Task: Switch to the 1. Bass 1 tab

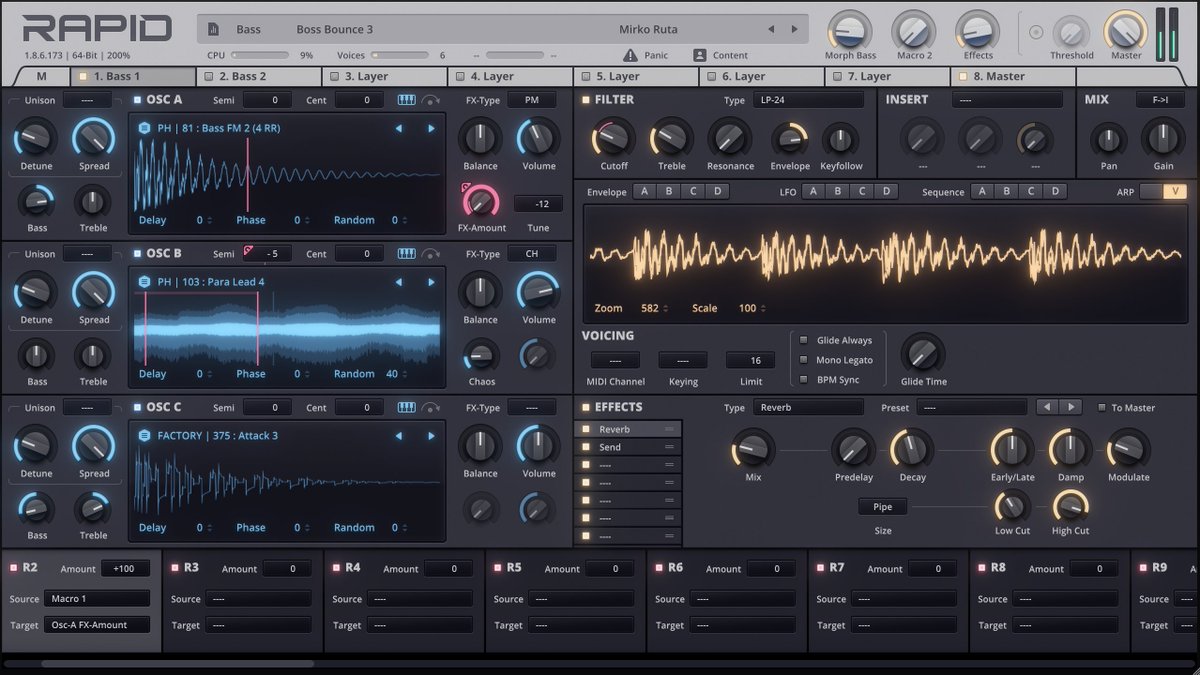Action: 133,76
